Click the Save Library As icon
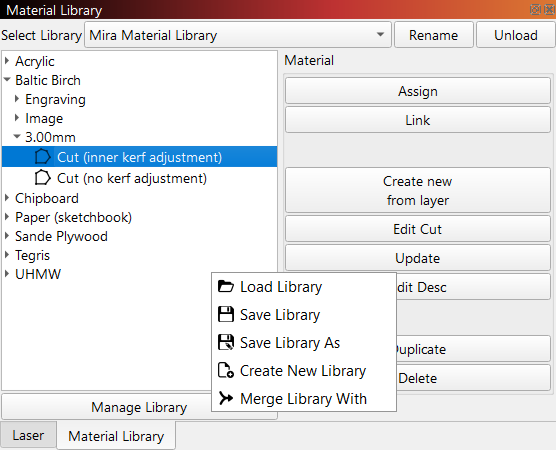 pos(226,342)
